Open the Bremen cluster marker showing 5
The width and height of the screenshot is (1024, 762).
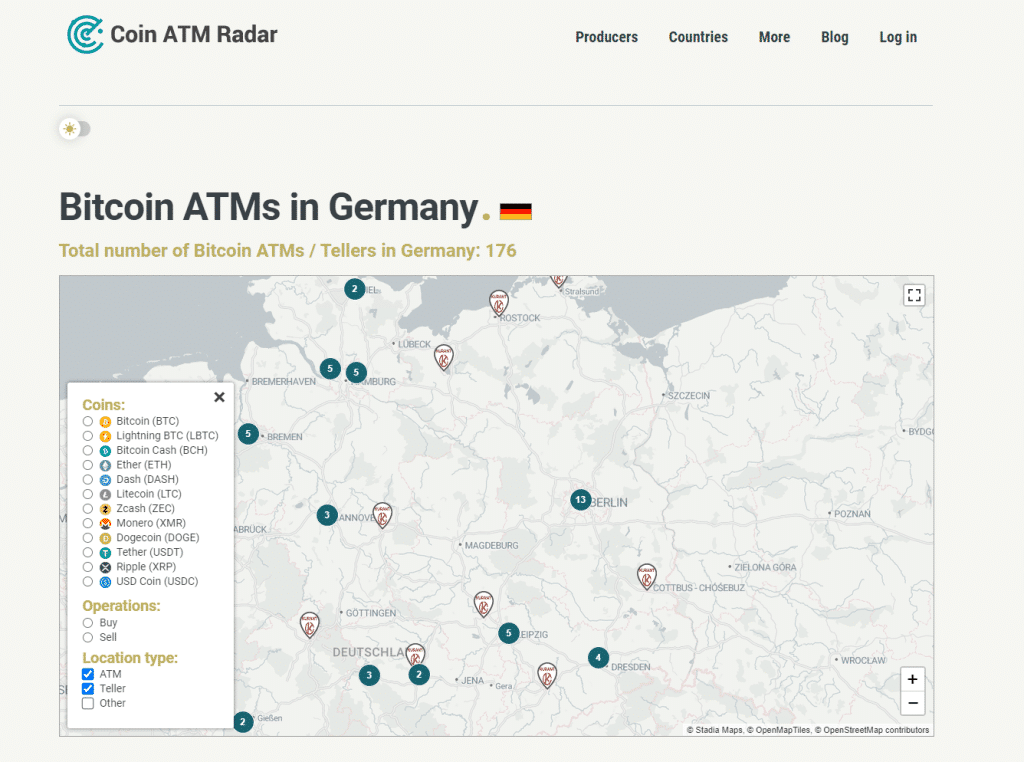click(248, 434)
